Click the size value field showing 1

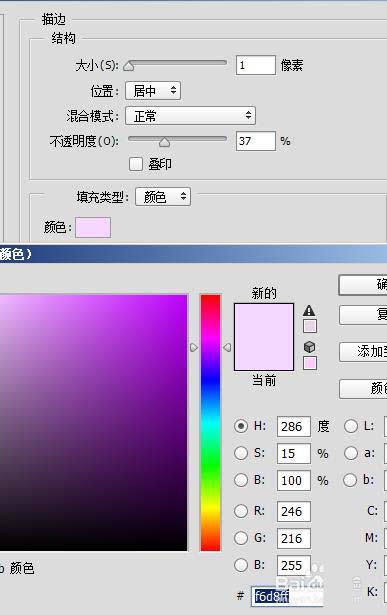click(x=256, y=65)
